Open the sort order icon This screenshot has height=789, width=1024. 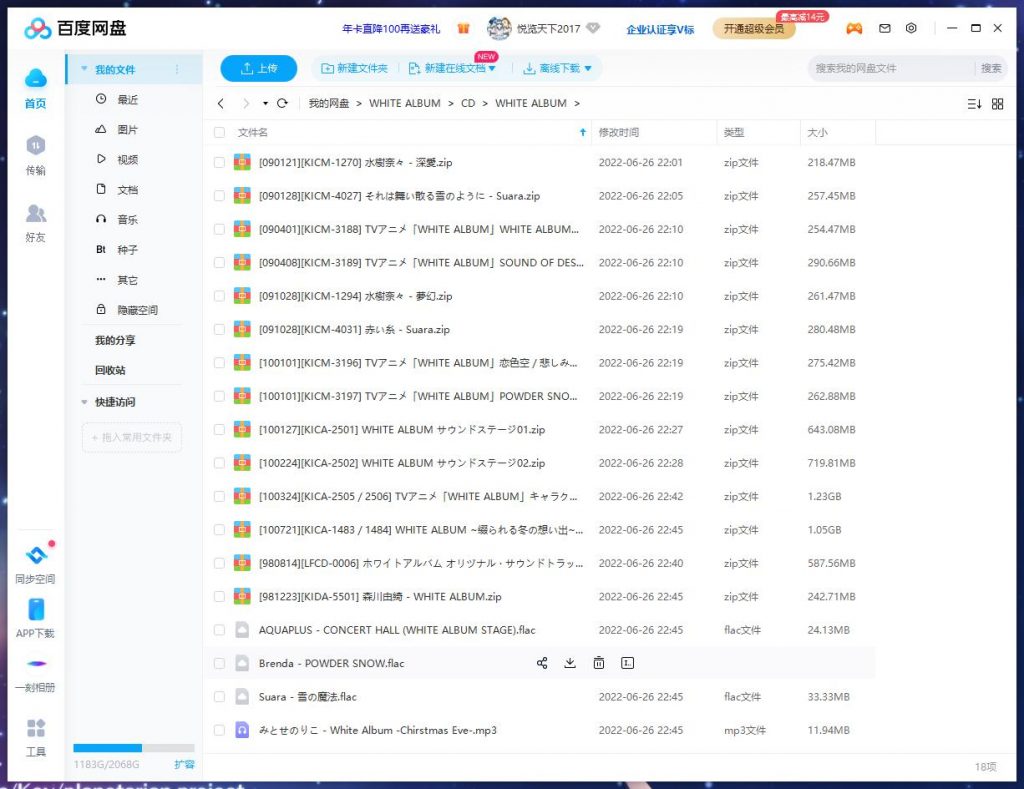[x=974, y=104]
